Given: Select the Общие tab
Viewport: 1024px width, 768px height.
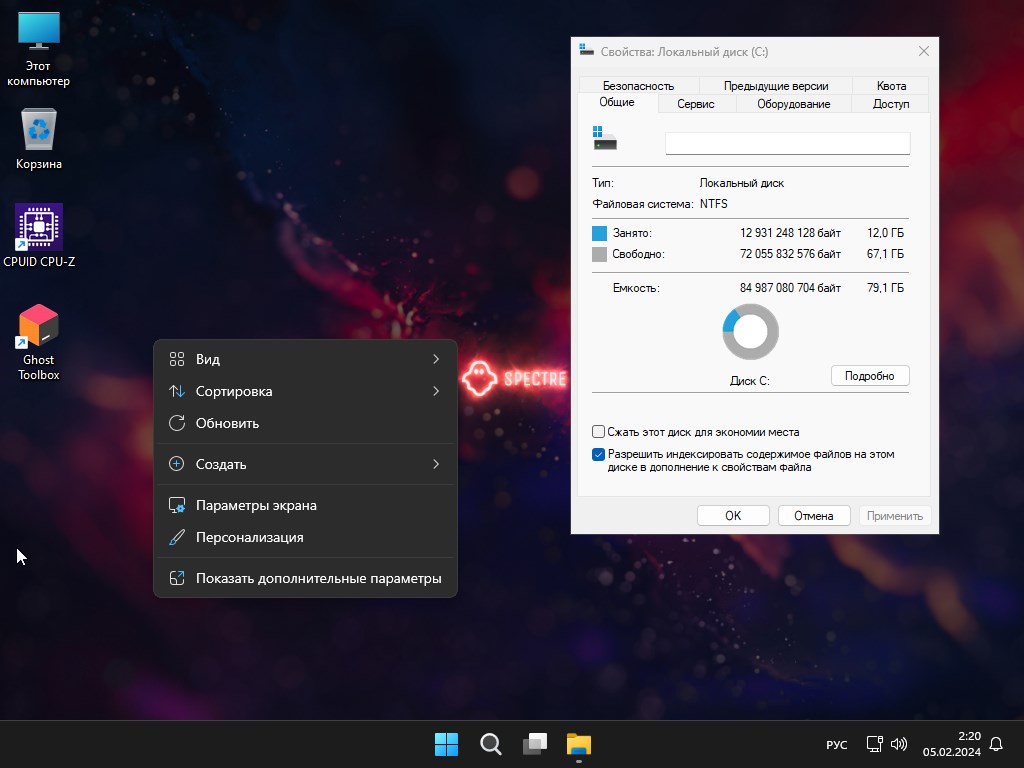Looking at the screenshot, I should [x=617, y=102].
